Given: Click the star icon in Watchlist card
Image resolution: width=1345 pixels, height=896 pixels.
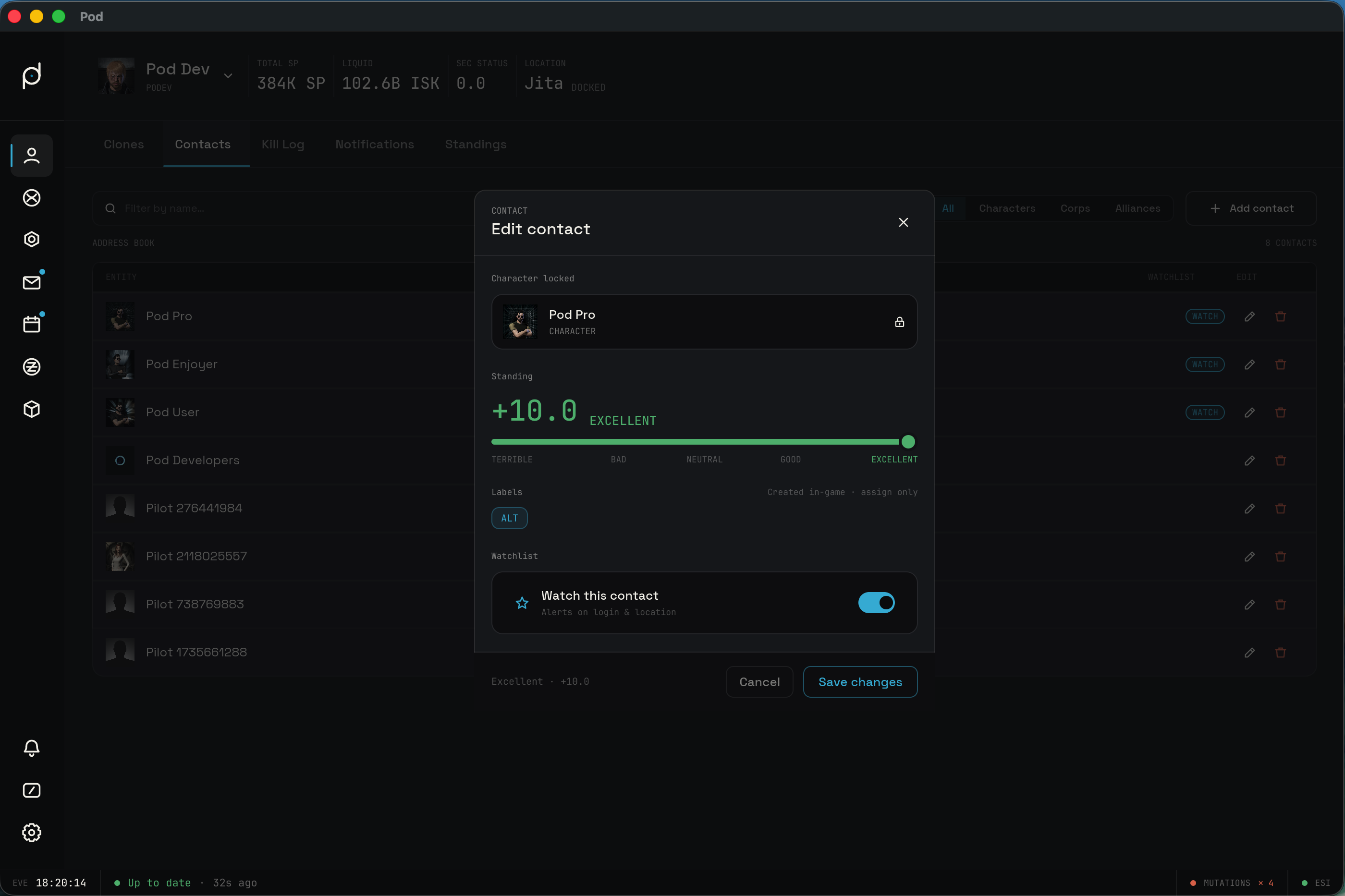Looking at the screenshot, I should coord(522,603).
